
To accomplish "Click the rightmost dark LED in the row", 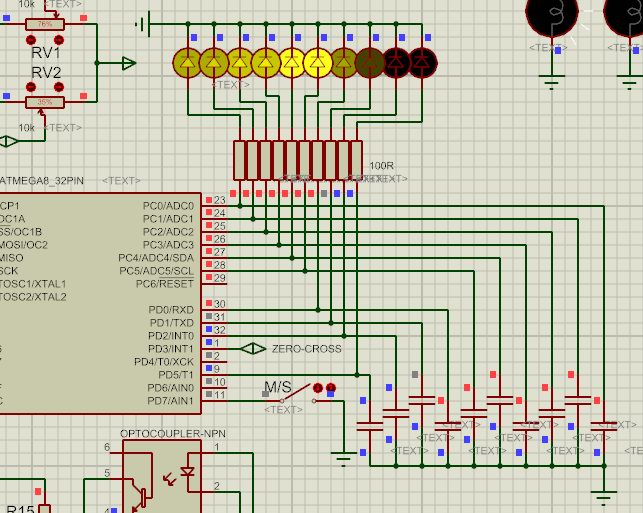I will [x=422, y=64].
